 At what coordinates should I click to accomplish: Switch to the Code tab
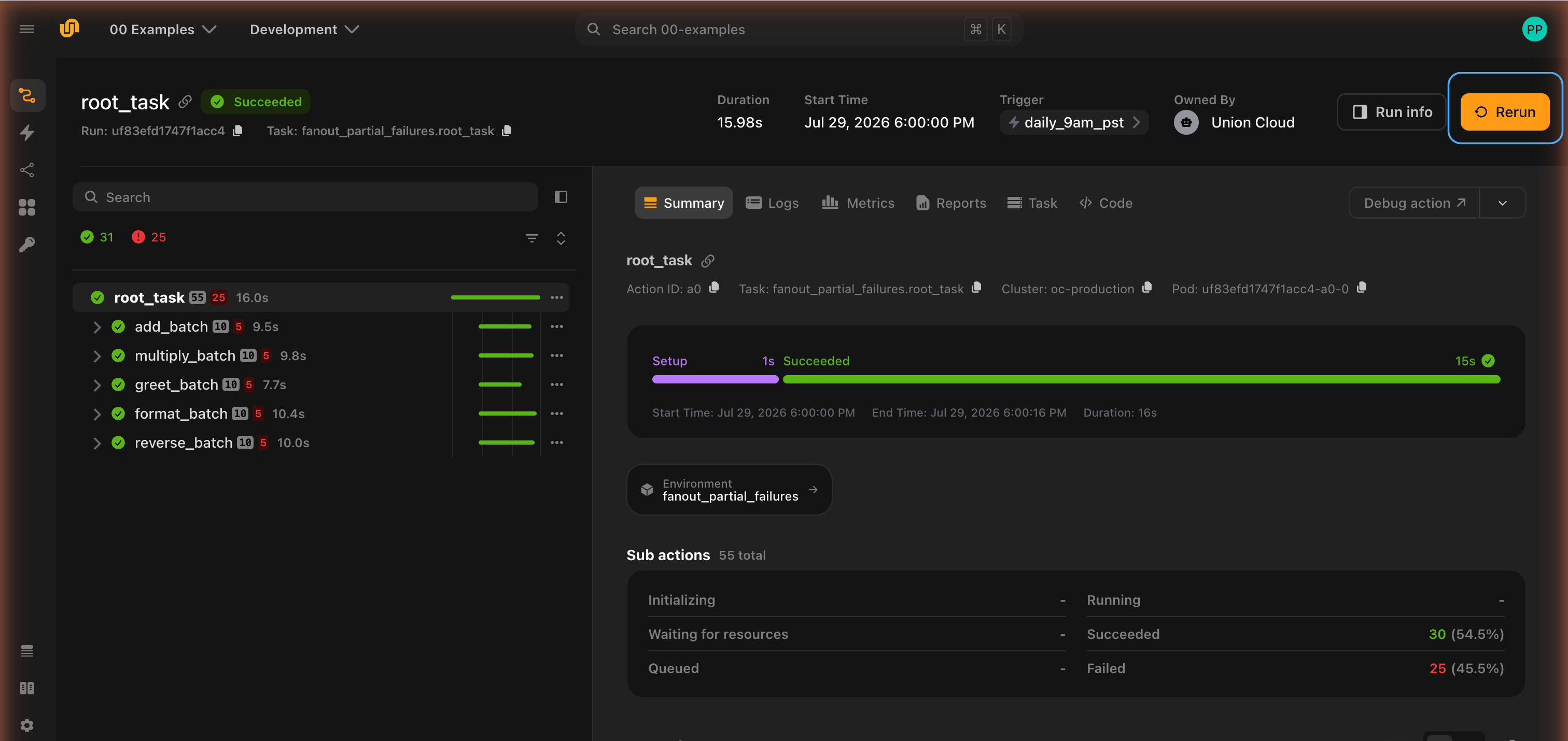click(1105, 203)
